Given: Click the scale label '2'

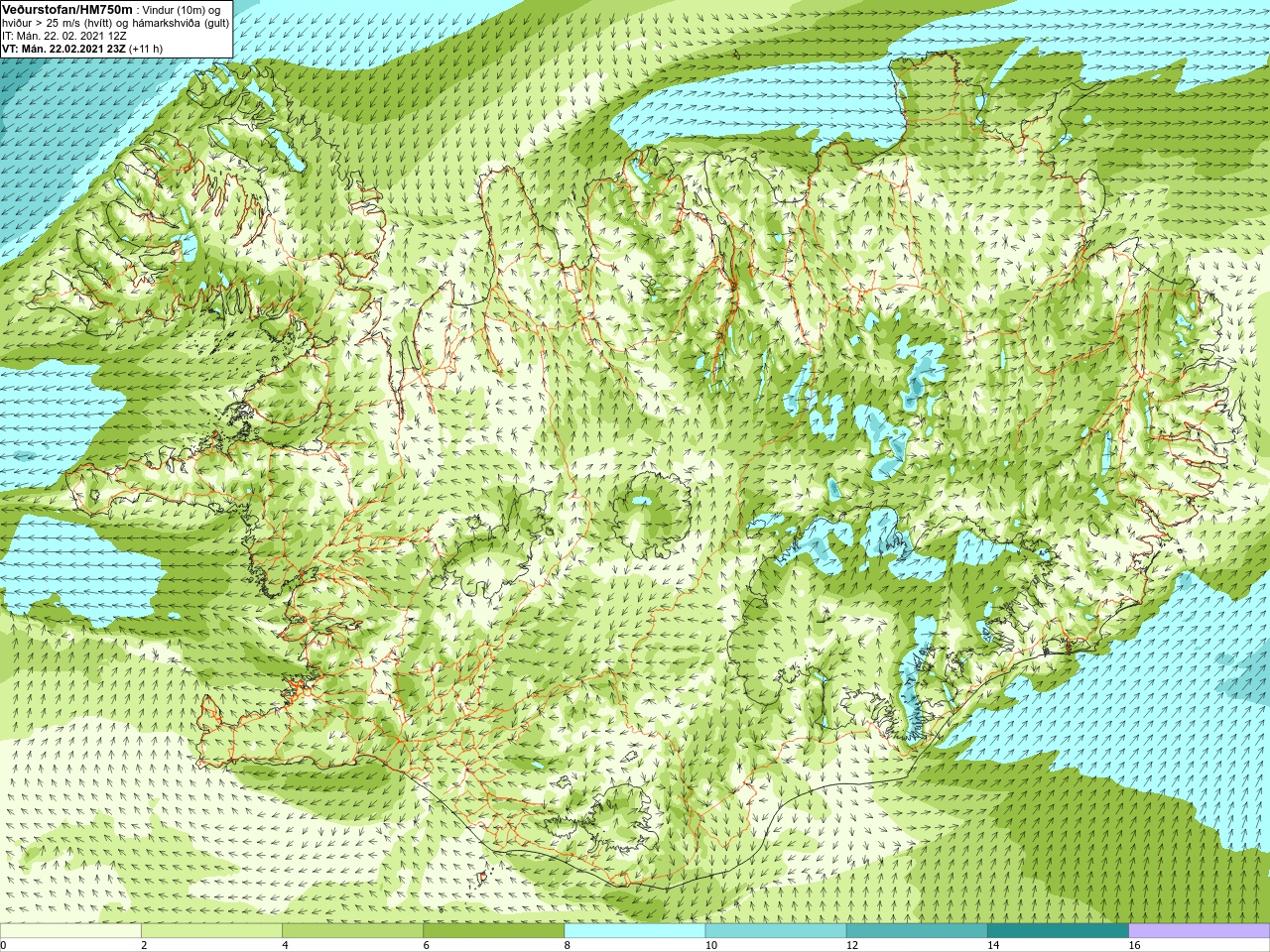Looking at the screenshot, I should (144, 945).
